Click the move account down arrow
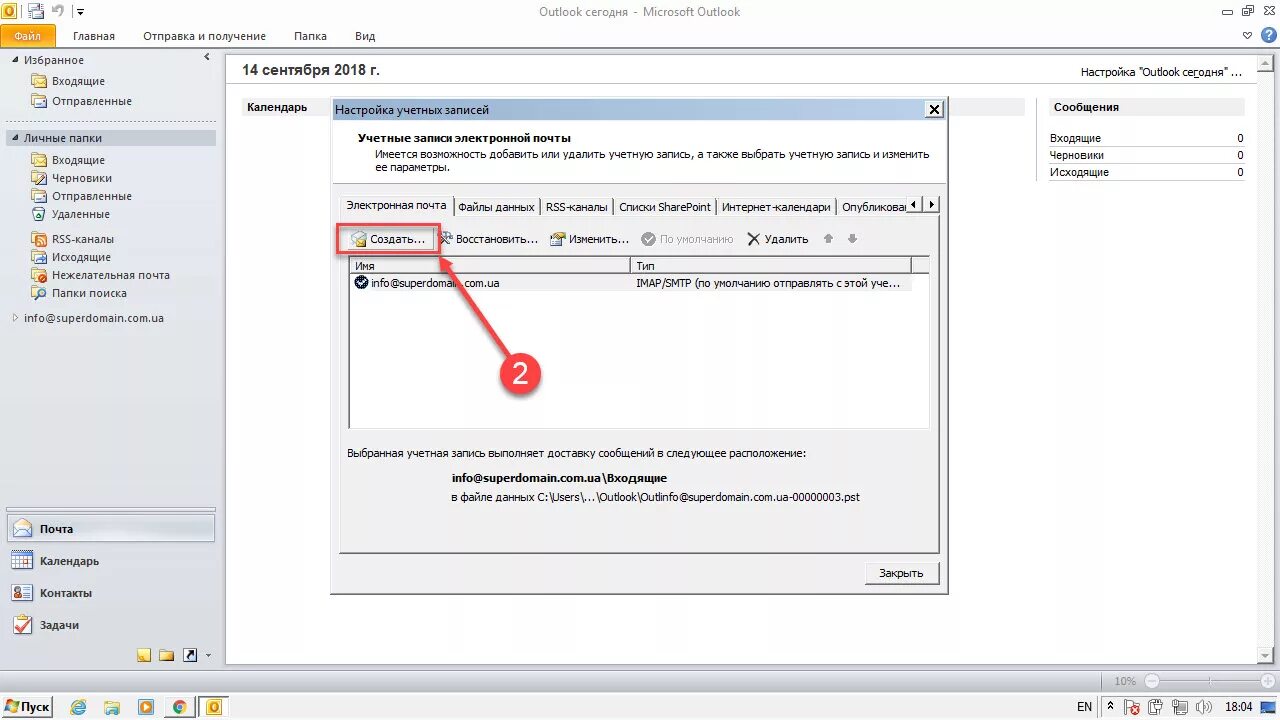 point(852,239)
